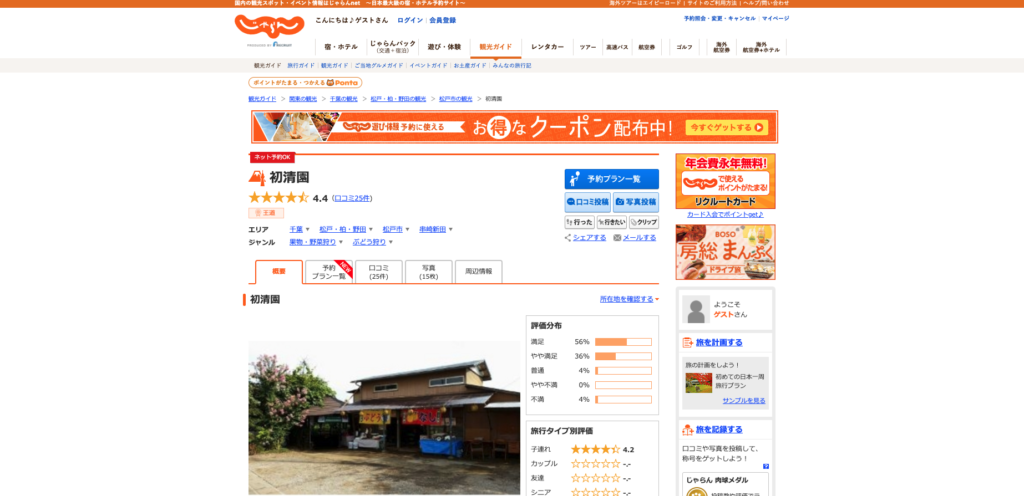Viewport: 1024px width, 496px height.
Task: Click the お得なクーポン配布中 banner
Action: 515,127
